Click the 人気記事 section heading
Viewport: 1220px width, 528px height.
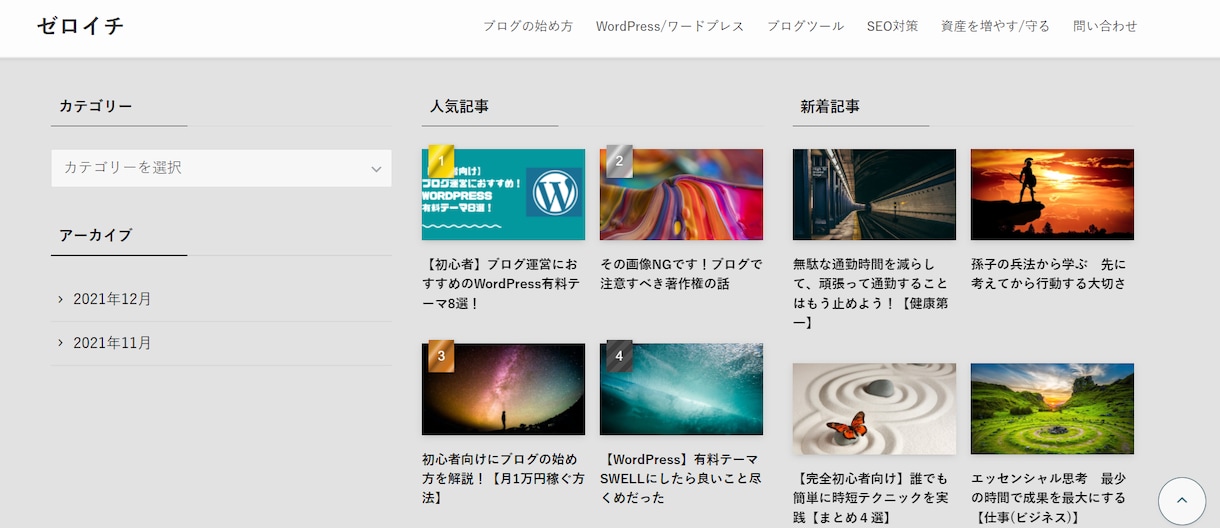coord(459,106)
